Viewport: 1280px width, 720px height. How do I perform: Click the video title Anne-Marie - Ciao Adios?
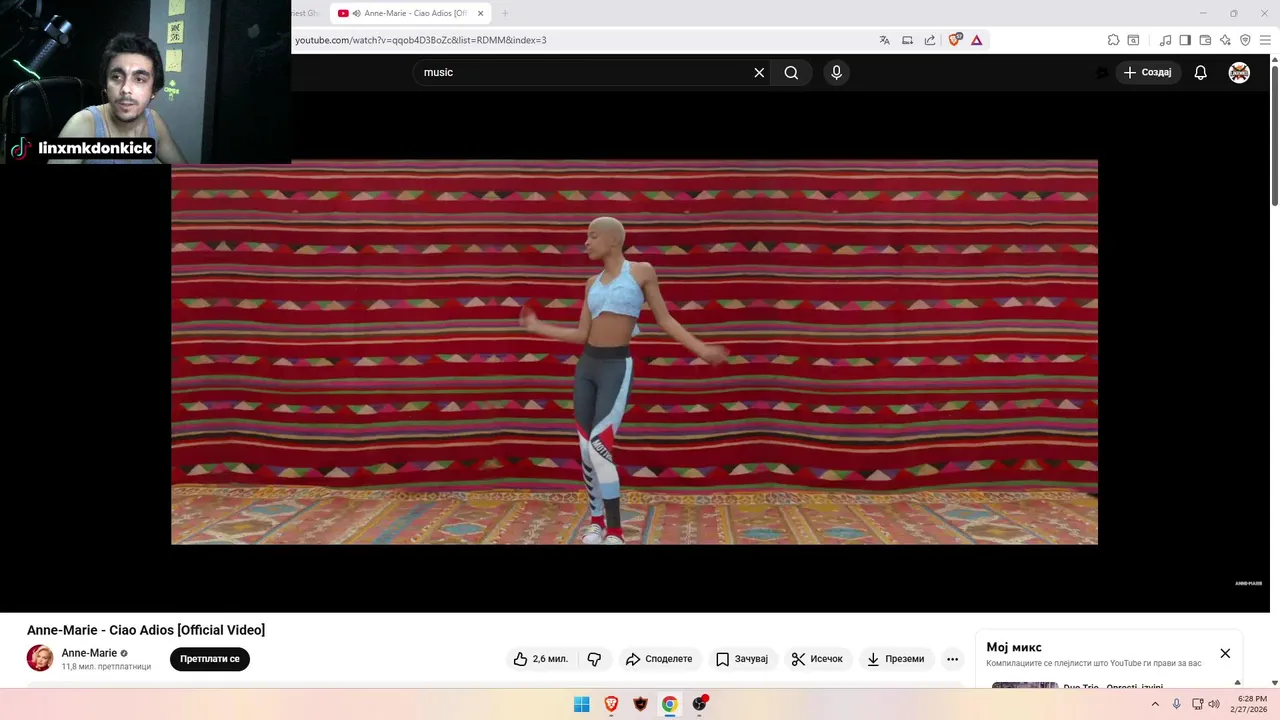pyautogui.click(x=146, y=630)
